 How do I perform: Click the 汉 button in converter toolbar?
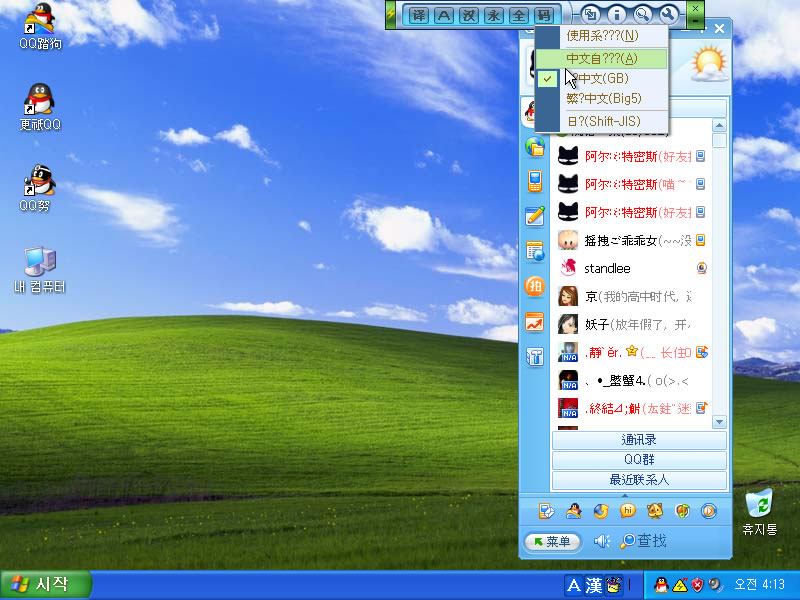tap(468, 15)
